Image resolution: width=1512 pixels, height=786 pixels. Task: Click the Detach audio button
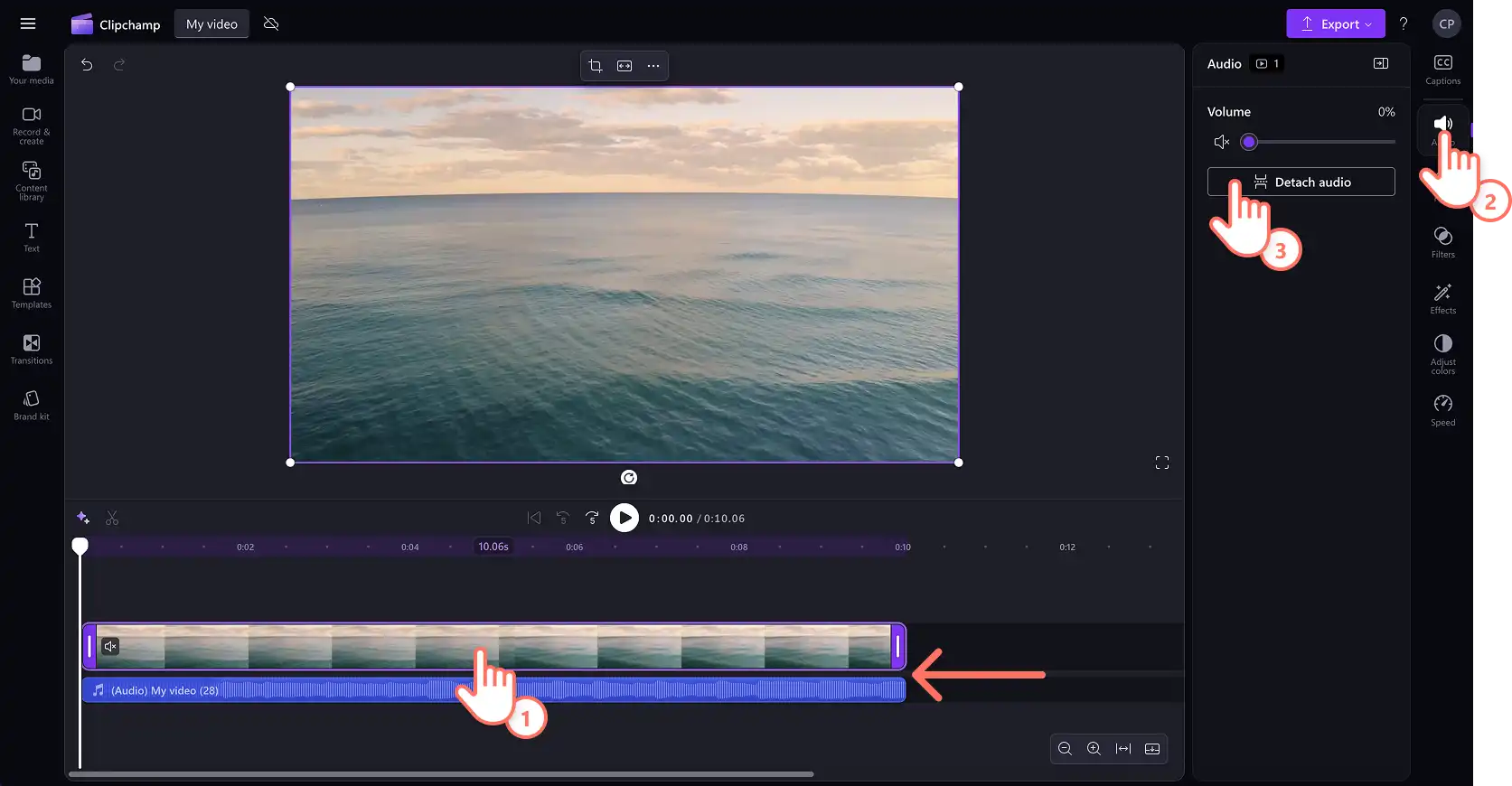click(1301, 182)
